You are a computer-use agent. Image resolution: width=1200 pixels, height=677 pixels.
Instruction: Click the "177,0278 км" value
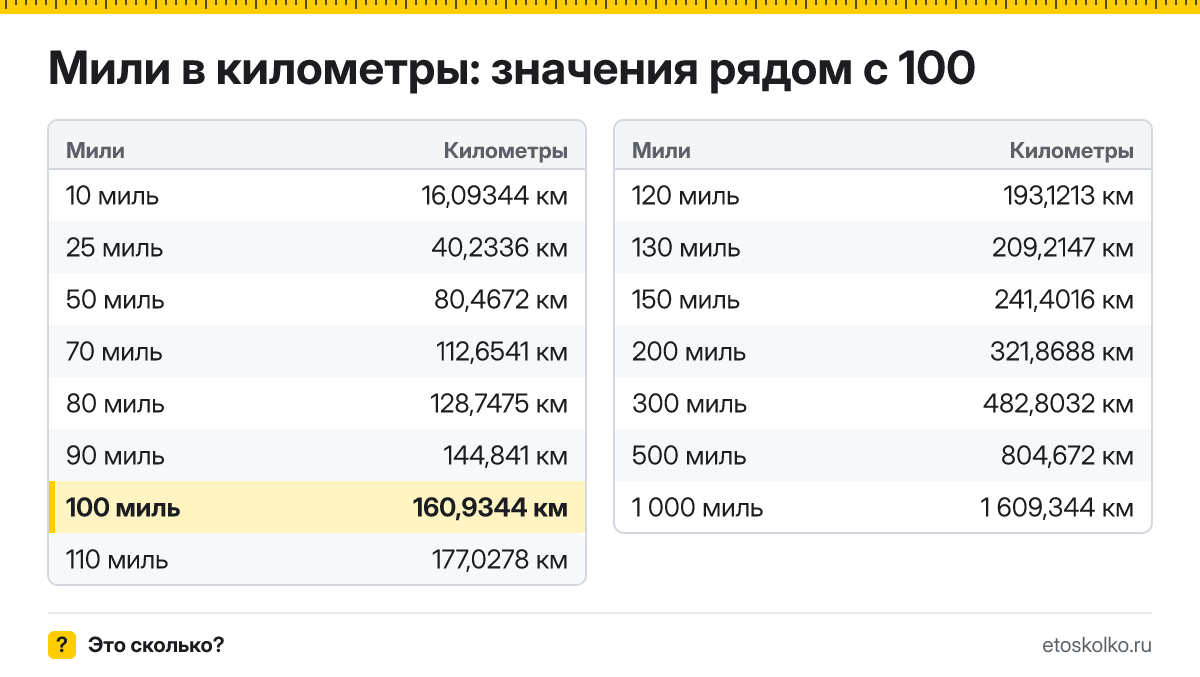[x=500, y=559]
